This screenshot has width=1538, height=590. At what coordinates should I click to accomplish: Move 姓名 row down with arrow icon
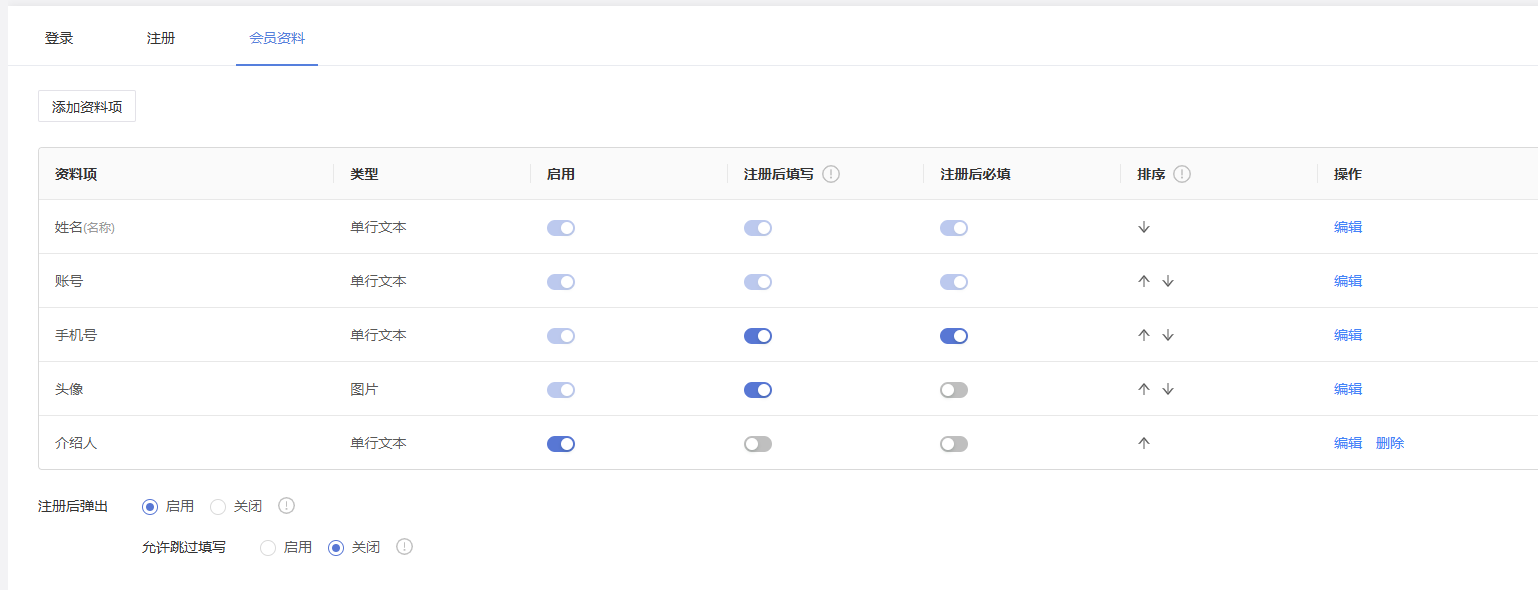(1144, 227)
